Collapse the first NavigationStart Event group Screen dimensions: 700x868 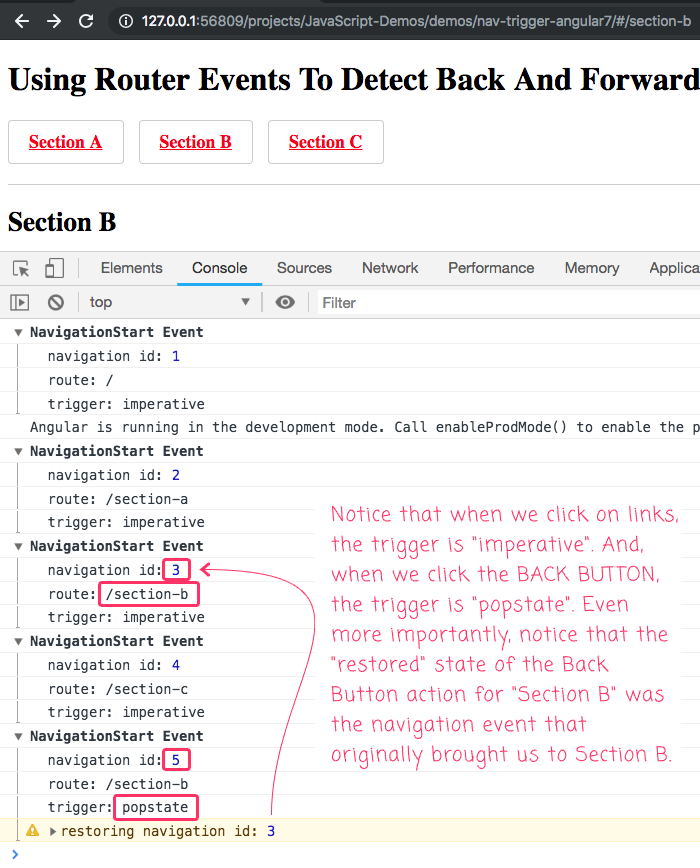(x=19, y=332)
